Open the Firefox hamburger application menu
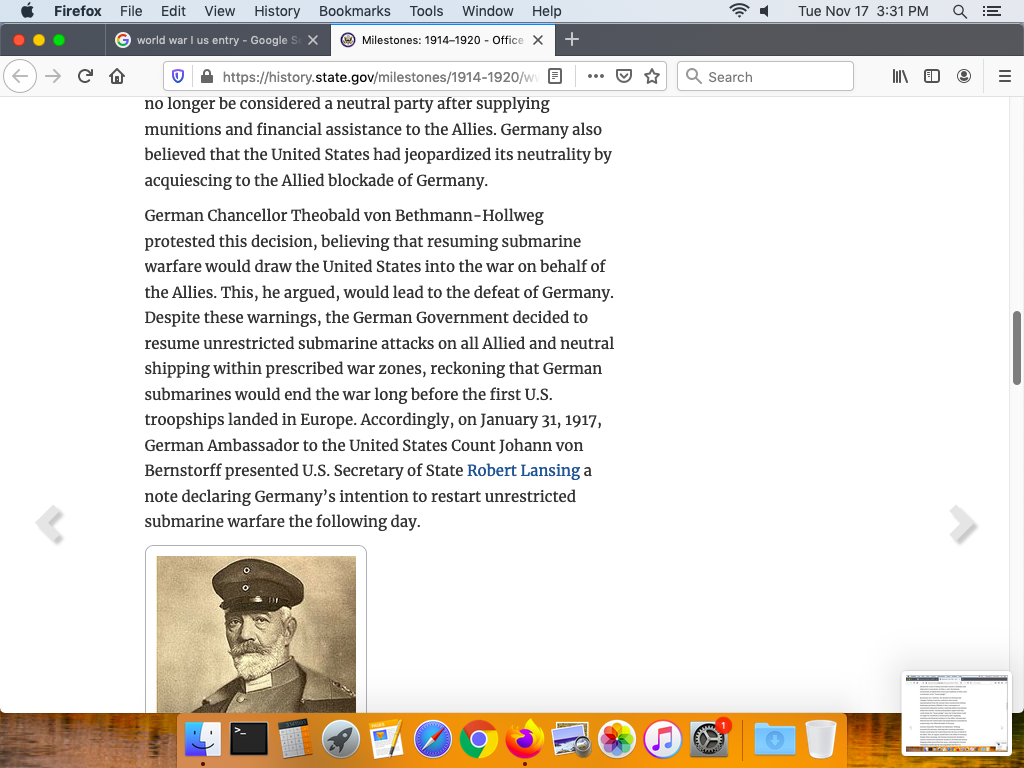 [x=1005, y=77]
